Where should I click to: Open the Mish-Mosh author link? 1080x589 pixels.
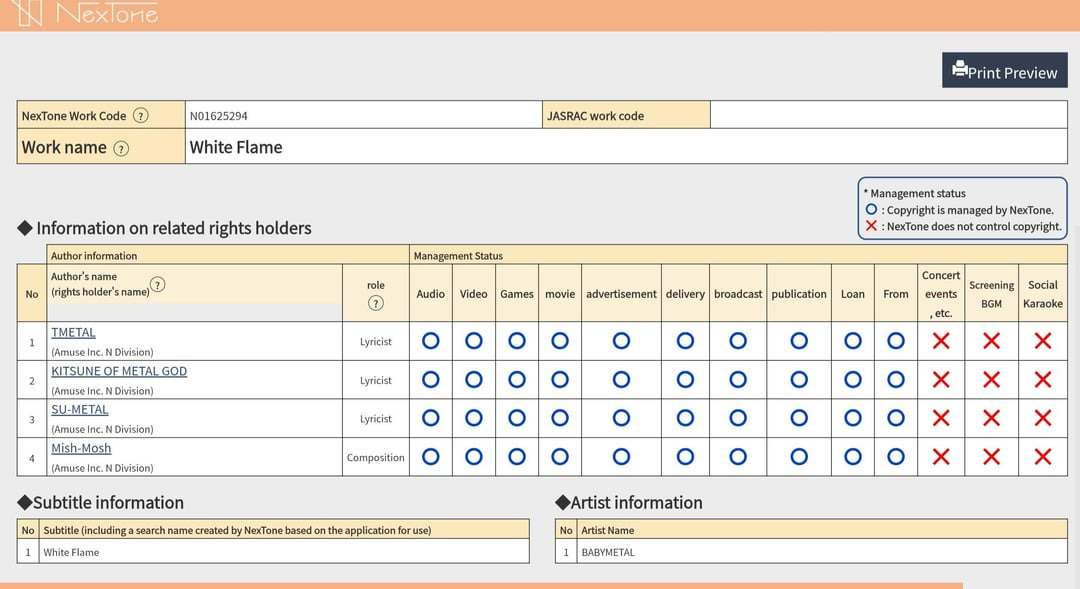click(x=81, y=448)
